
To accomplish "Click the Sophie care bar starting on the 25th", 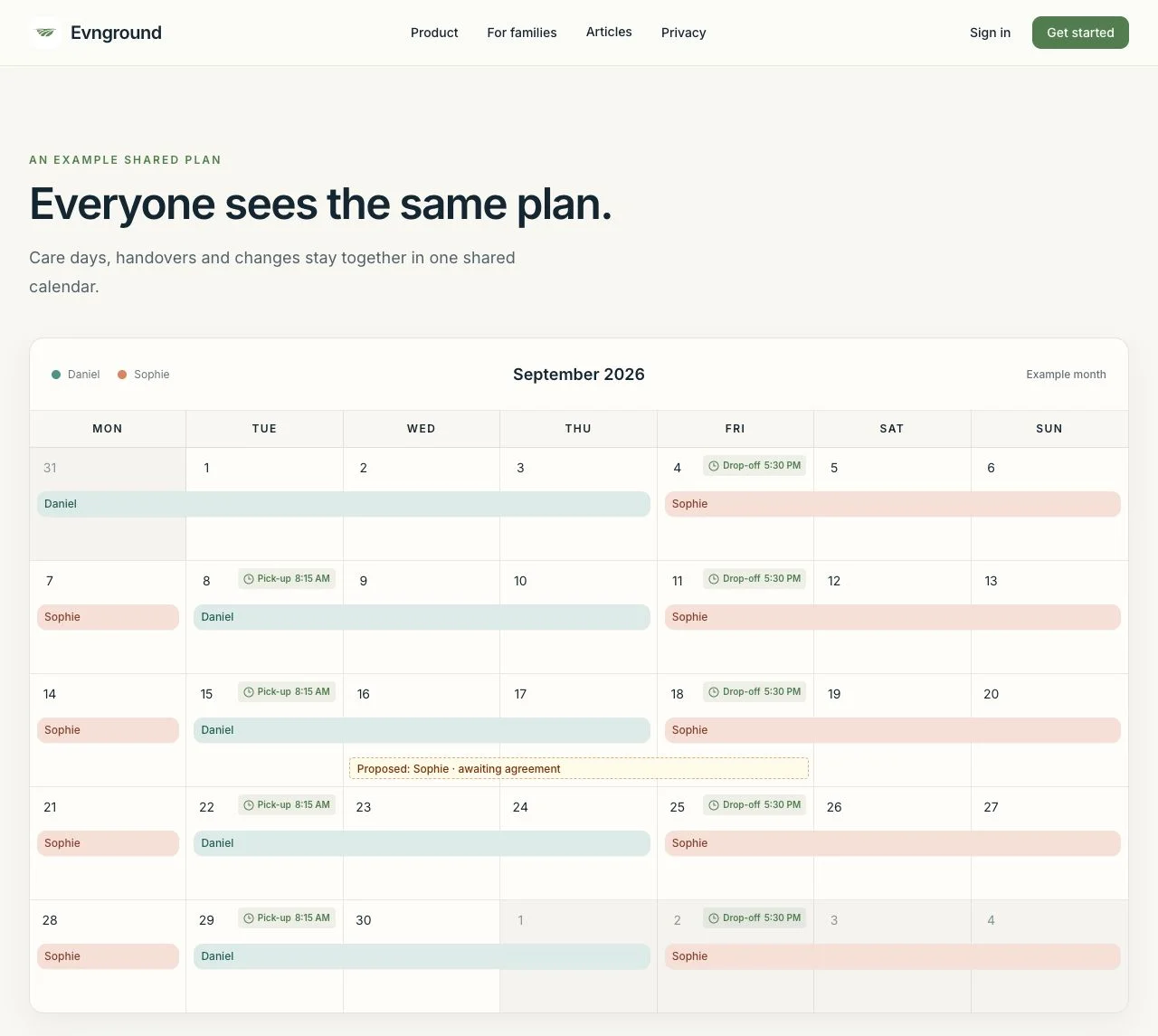I will click(x=893, y=843).
